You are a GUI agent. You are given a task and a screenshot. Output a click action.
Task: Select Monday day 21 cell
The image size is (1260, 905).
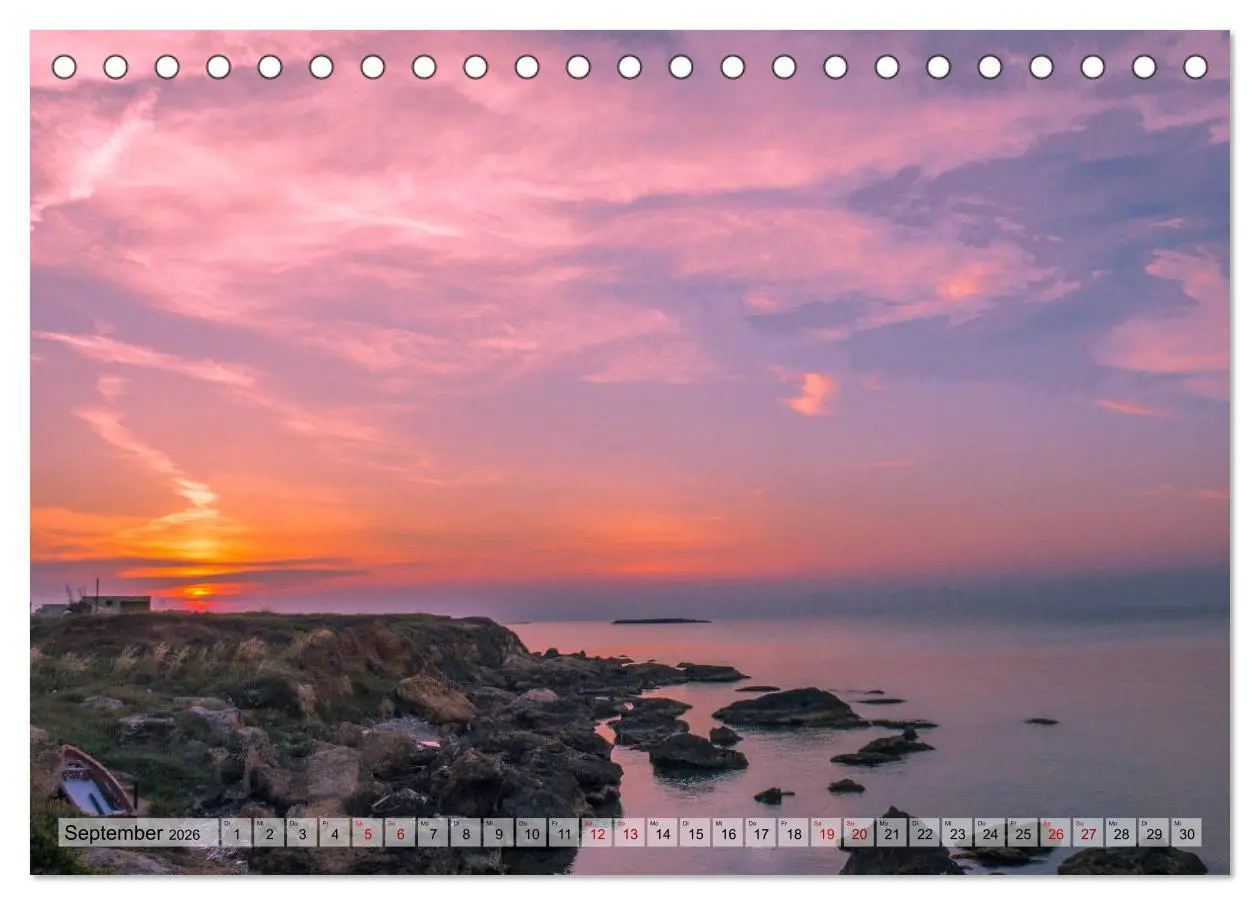tap(891, 833)
